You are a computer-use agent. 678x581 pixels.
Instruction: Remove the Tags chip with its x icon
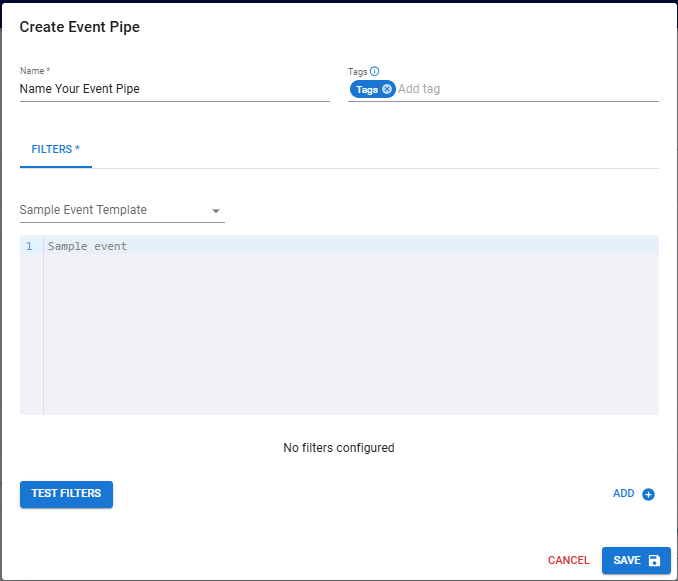click(x=387, y=89)
